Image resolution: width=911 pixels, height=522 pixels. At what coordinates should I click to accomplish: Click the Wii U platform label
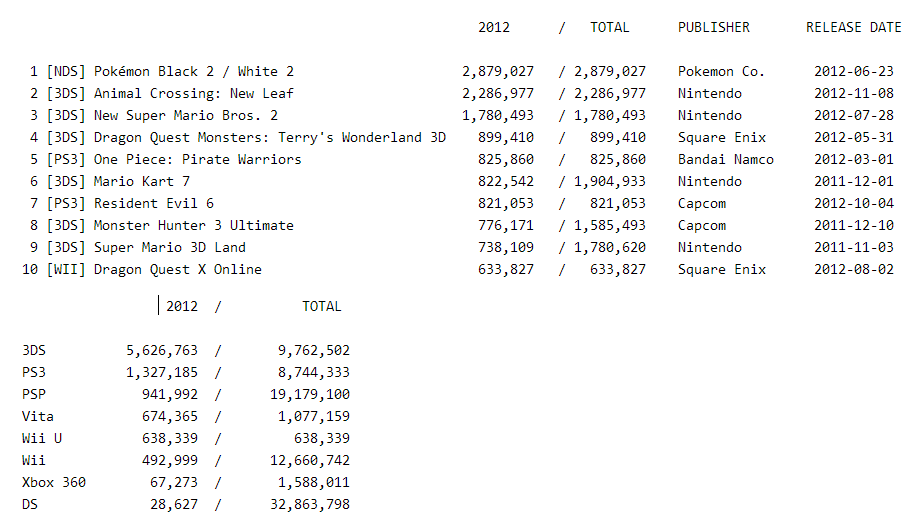click(42, 439)
